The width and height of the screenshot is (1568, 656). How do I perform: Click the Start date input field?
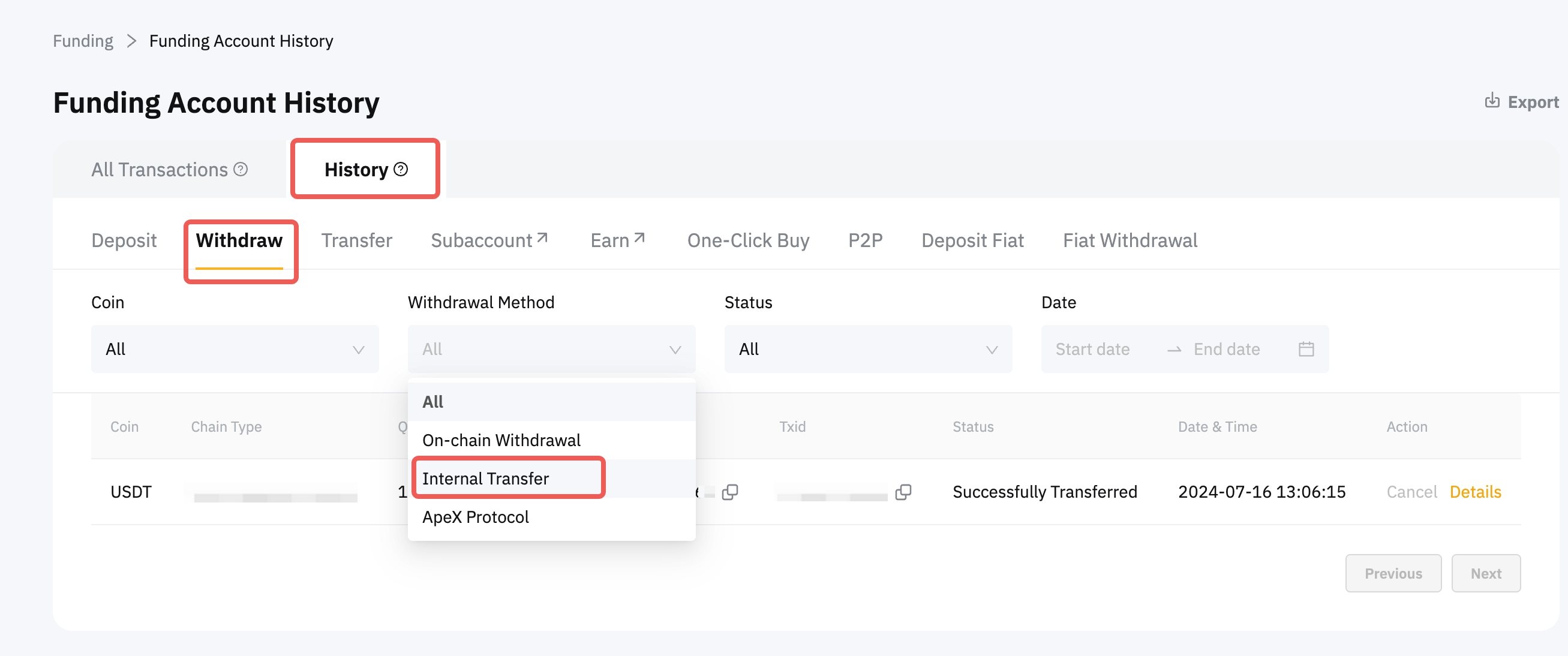pyautogui.click(x=1092, y=349)
